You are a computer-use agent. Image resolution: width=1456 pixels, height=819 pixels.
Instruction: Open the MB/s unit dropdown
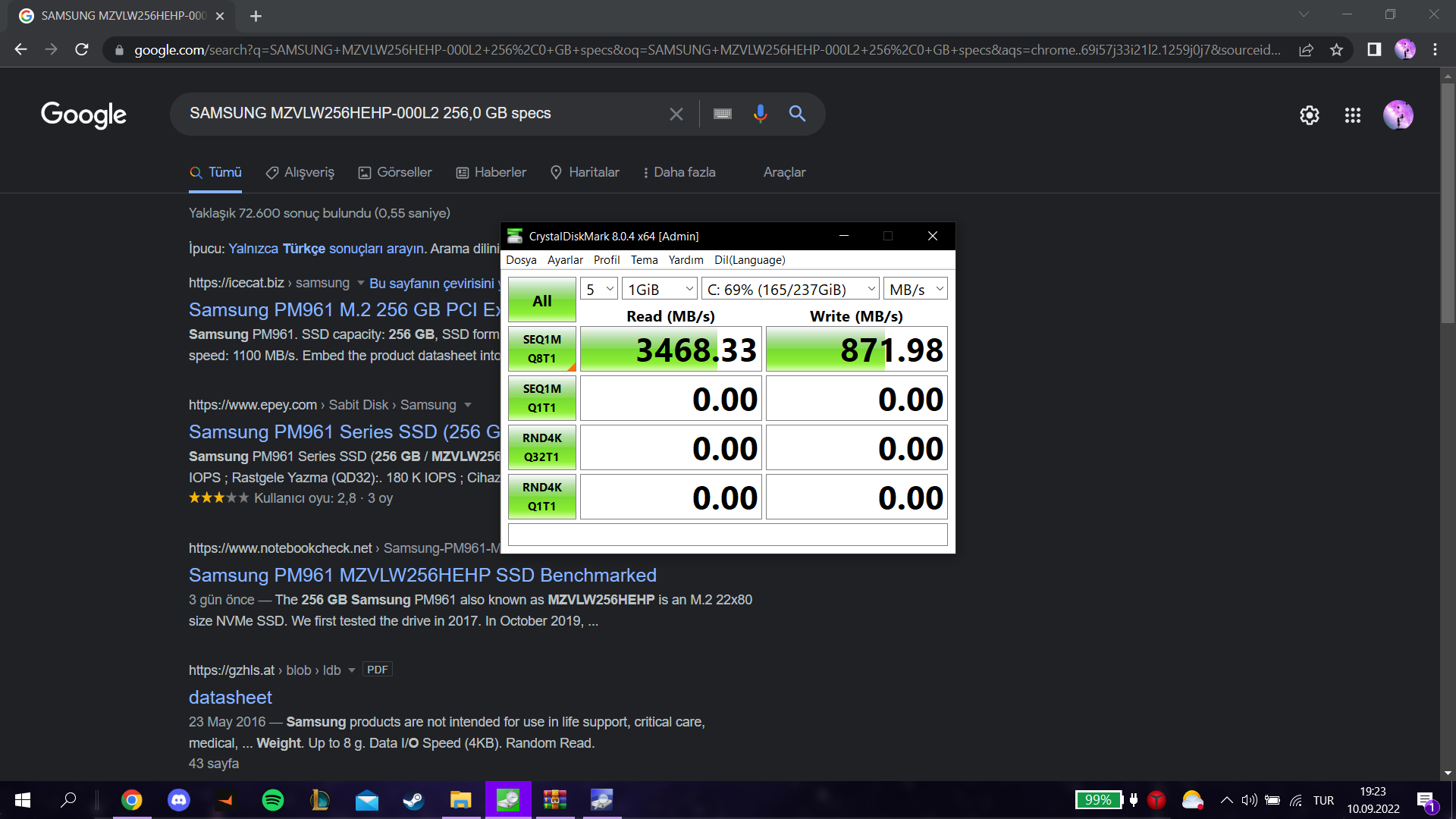pos(915,290)
